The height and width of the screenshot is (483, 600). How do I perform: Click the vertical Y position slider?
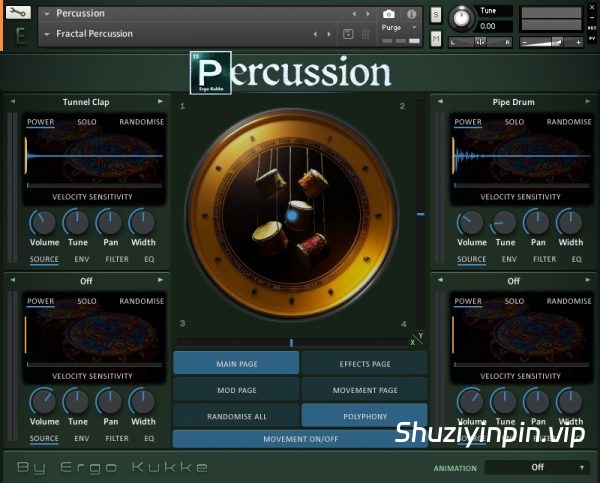tap(420, 214)
